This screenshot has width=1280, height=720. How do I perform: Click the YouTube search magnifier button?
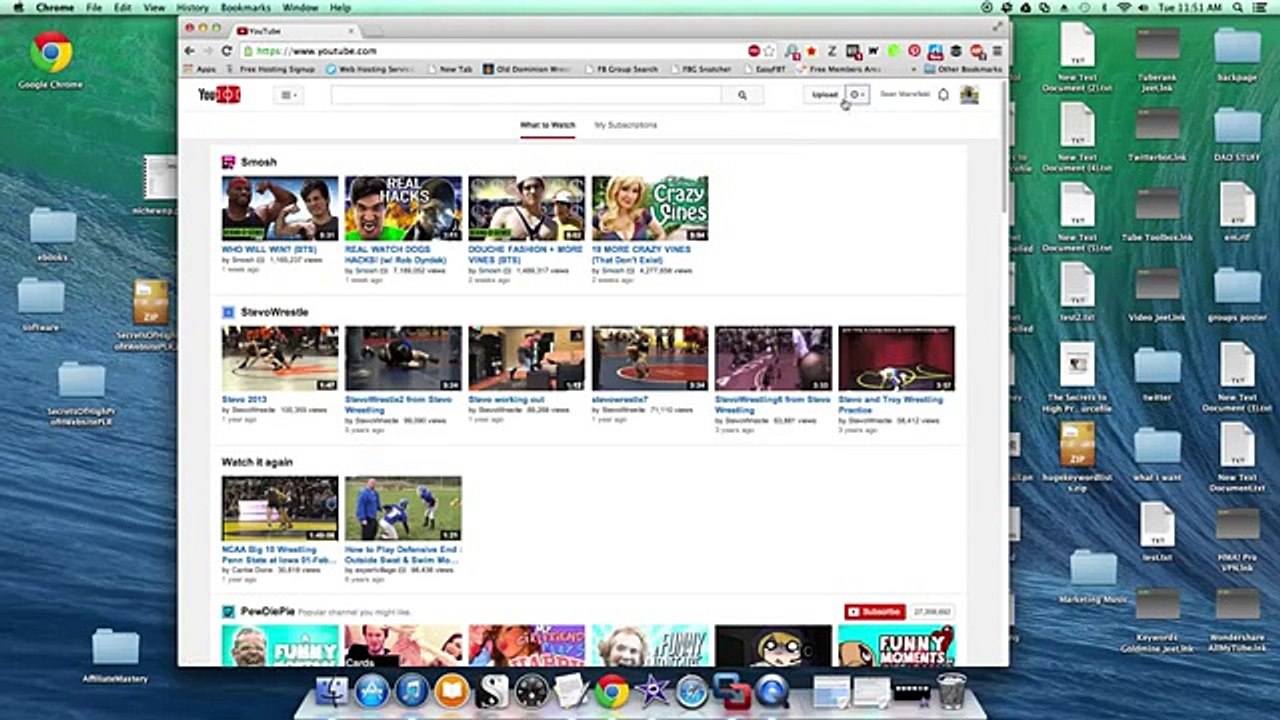coord(742,95)
